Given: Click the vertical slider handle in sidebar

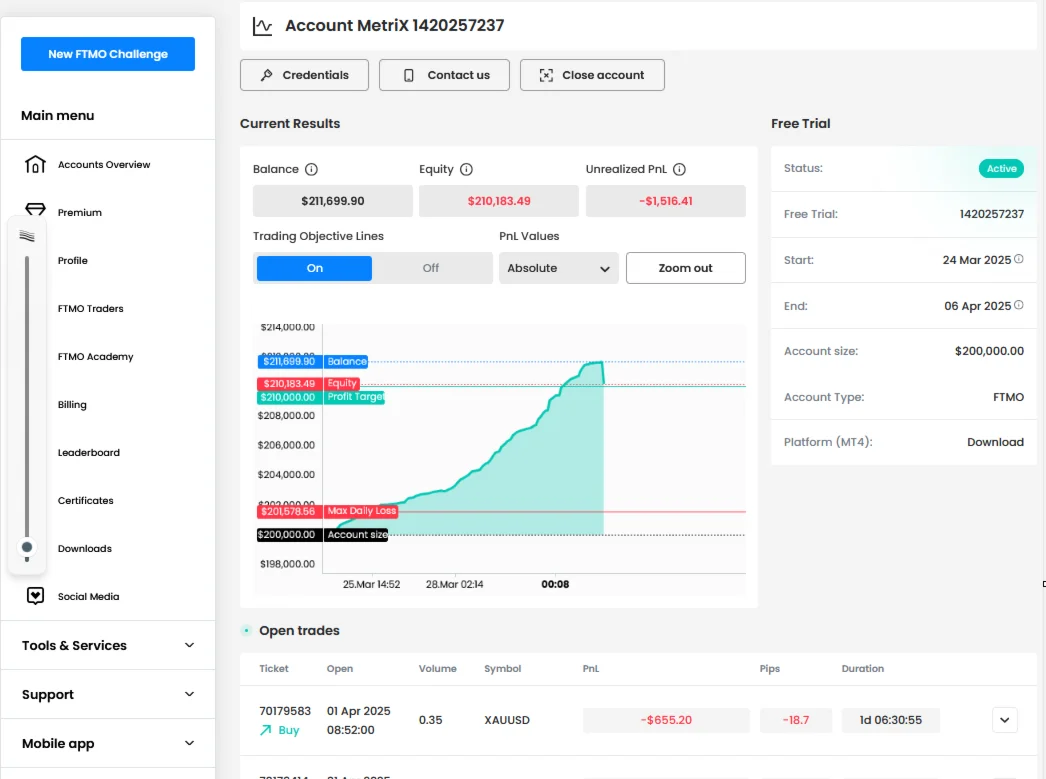Looking at the screenshot, I should (x=27, y=547).
